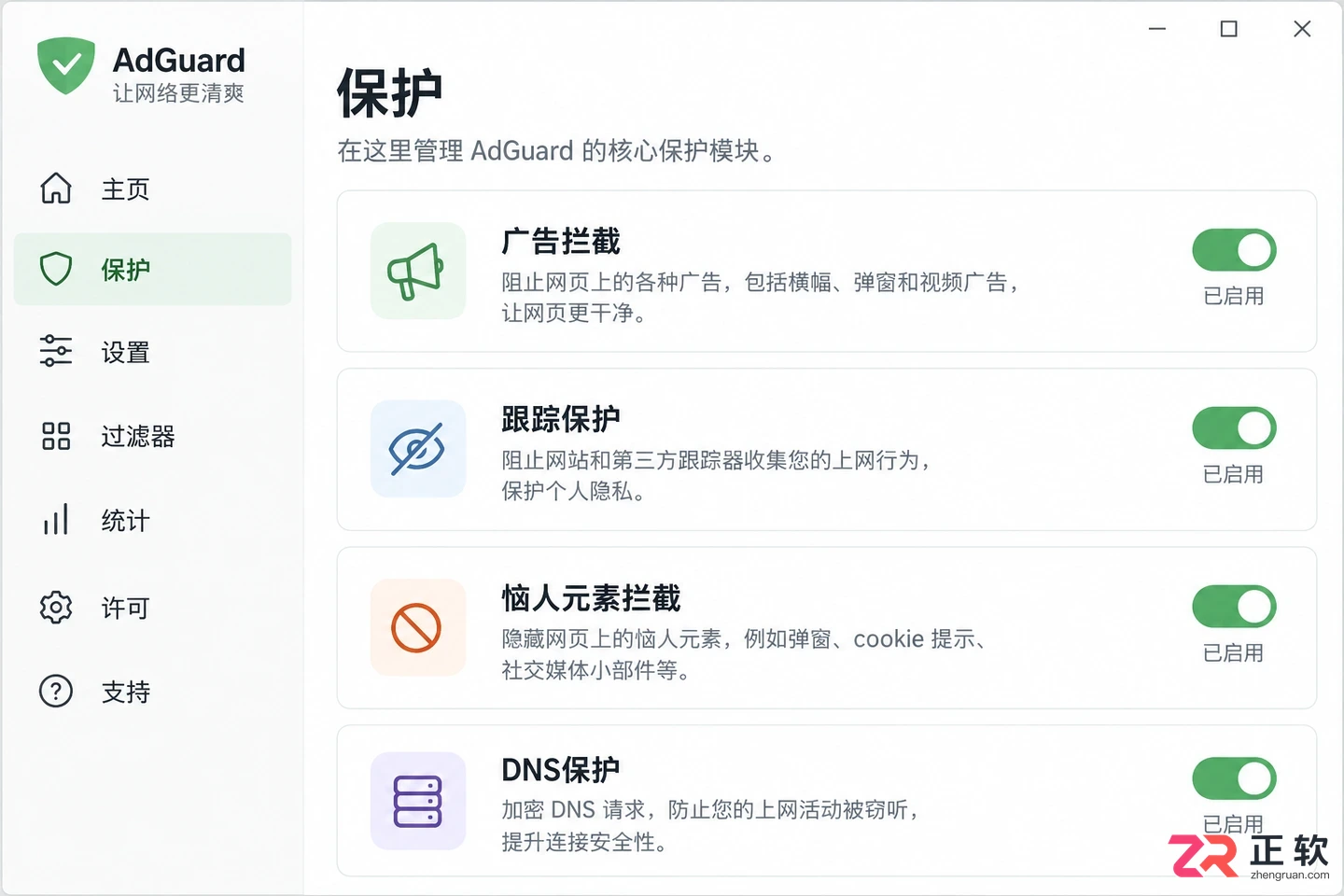Click the 已启用 label under 广告拦截 switch

pos(1234,296)
